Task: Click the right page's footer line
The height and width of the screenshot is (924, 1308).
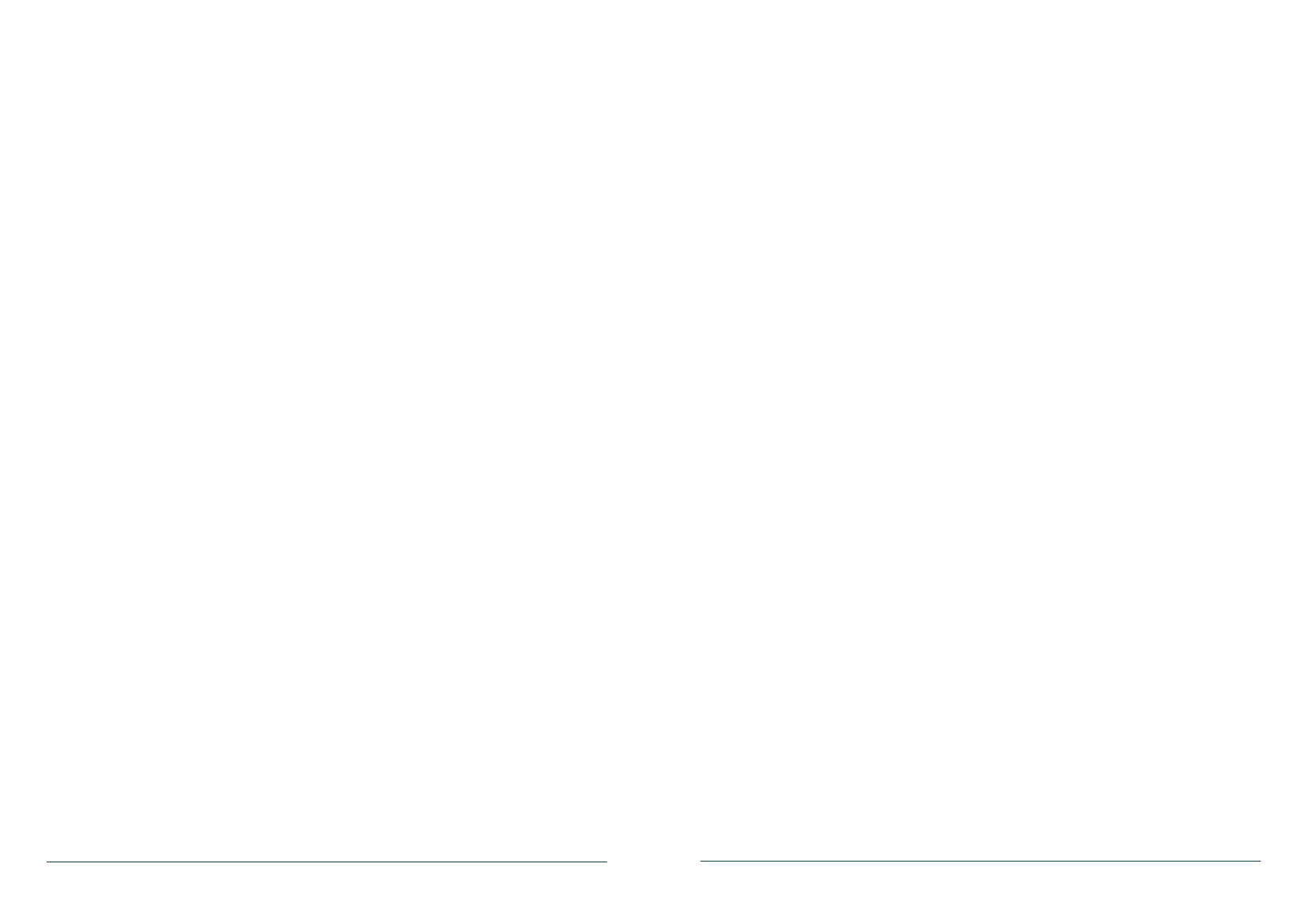Action: [870, 861]
